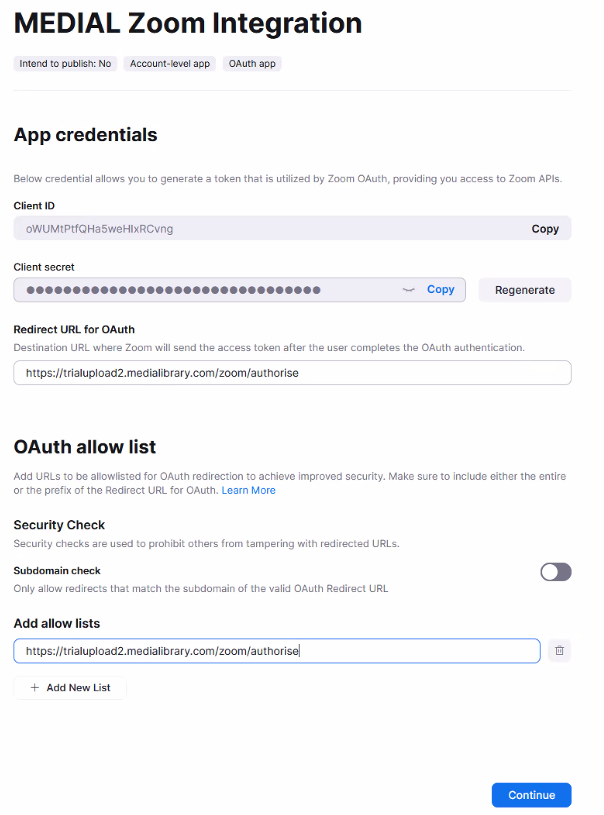Focus the Redirect URL for OAuth field

(292, 373)
